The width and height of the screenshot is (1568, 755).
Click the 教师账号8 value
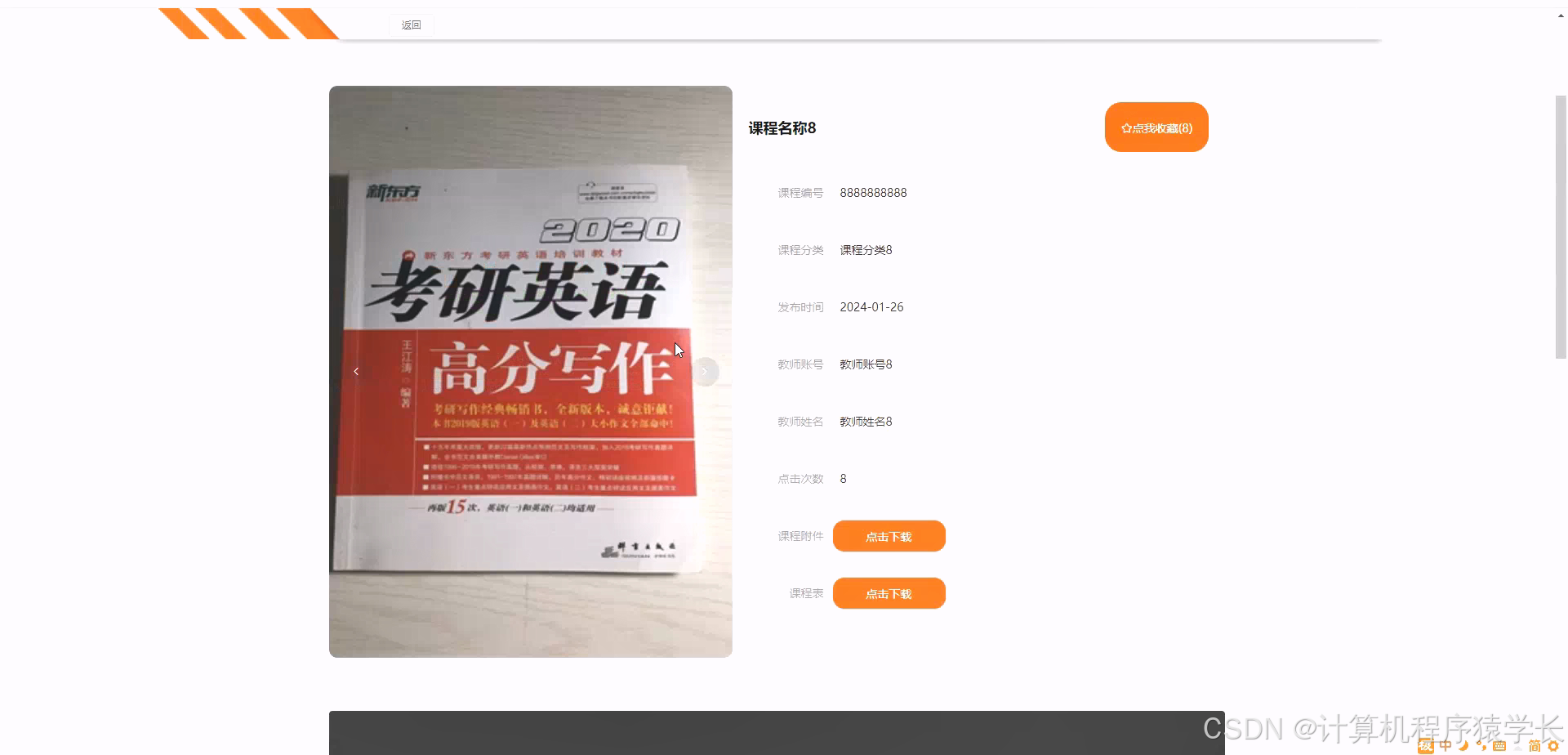pos(866,364)
